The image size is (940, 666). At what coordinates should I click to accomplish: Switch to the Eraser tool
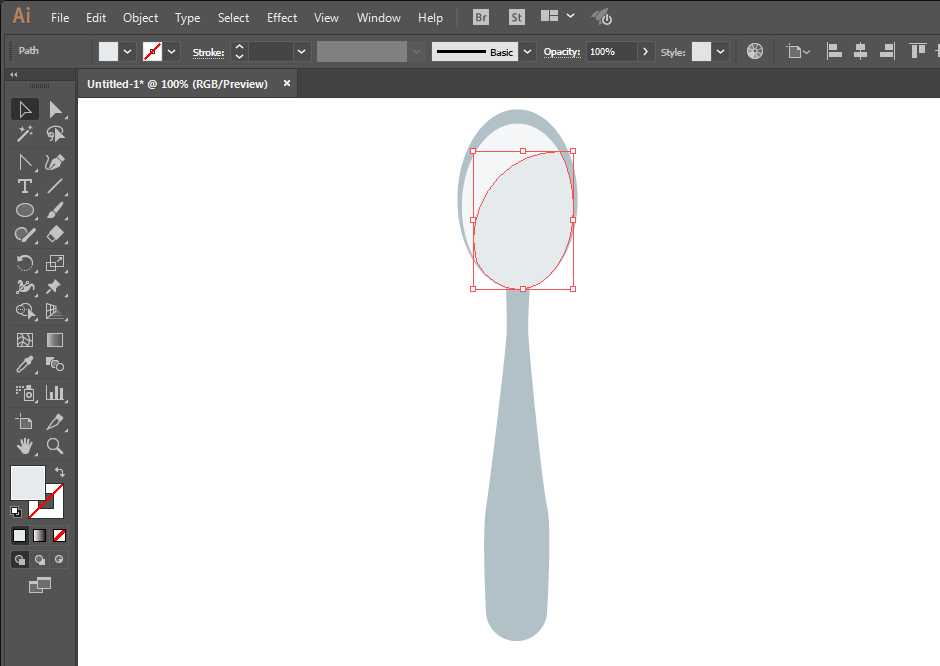(x=57, y=235)
